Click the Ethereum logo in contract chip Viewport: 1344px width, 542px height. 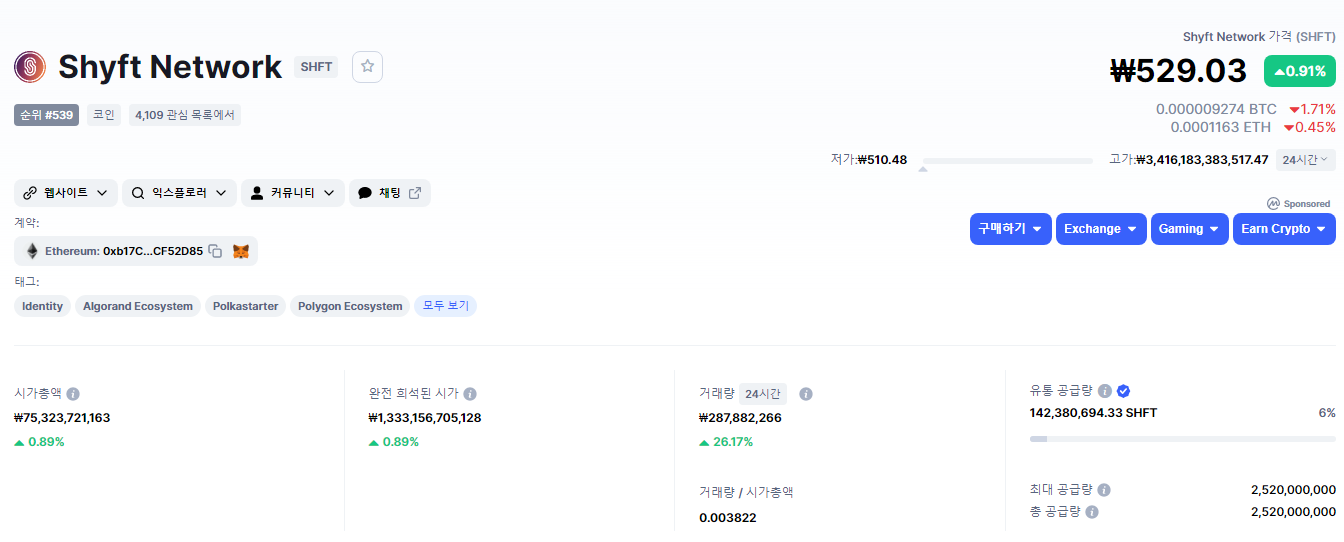[x=32, y=251]
